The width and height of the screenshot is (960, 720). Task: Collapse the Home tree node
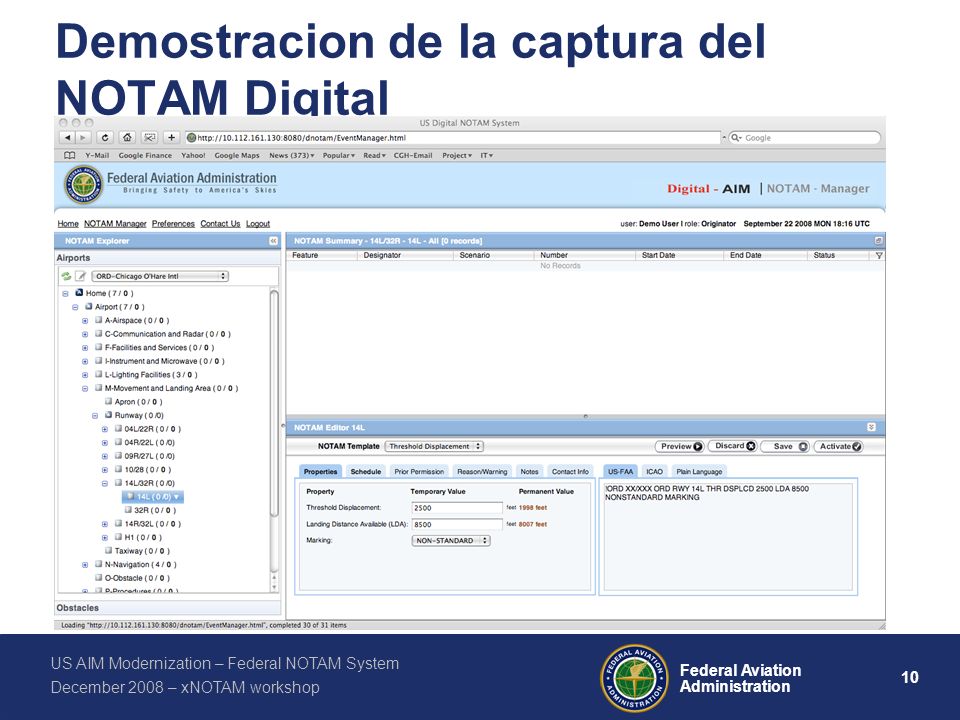pyautogui.click(x=66, y=294)
